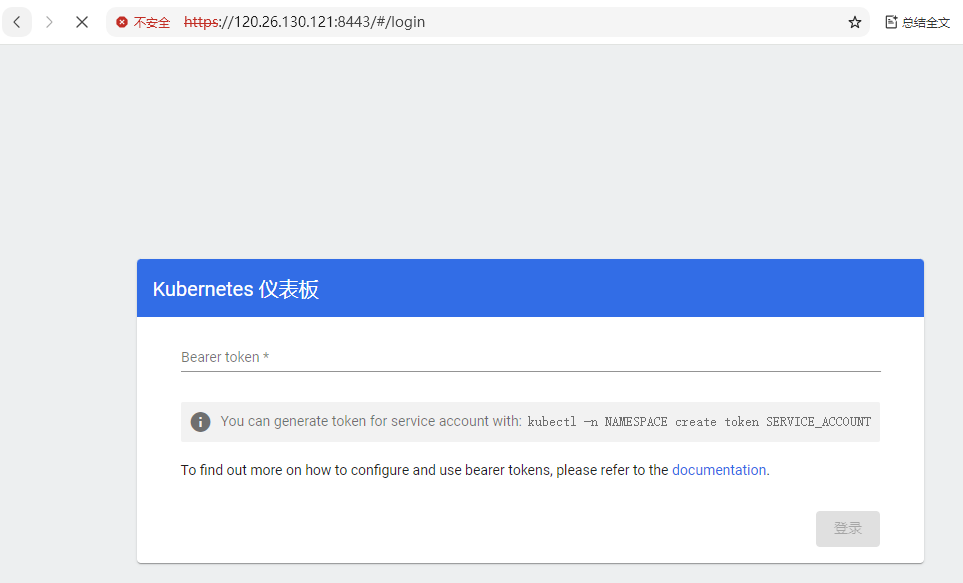This screenshot has height=583, width=963.
Task: Go back using the browser back arrow
Action: (x=17, y=22)
